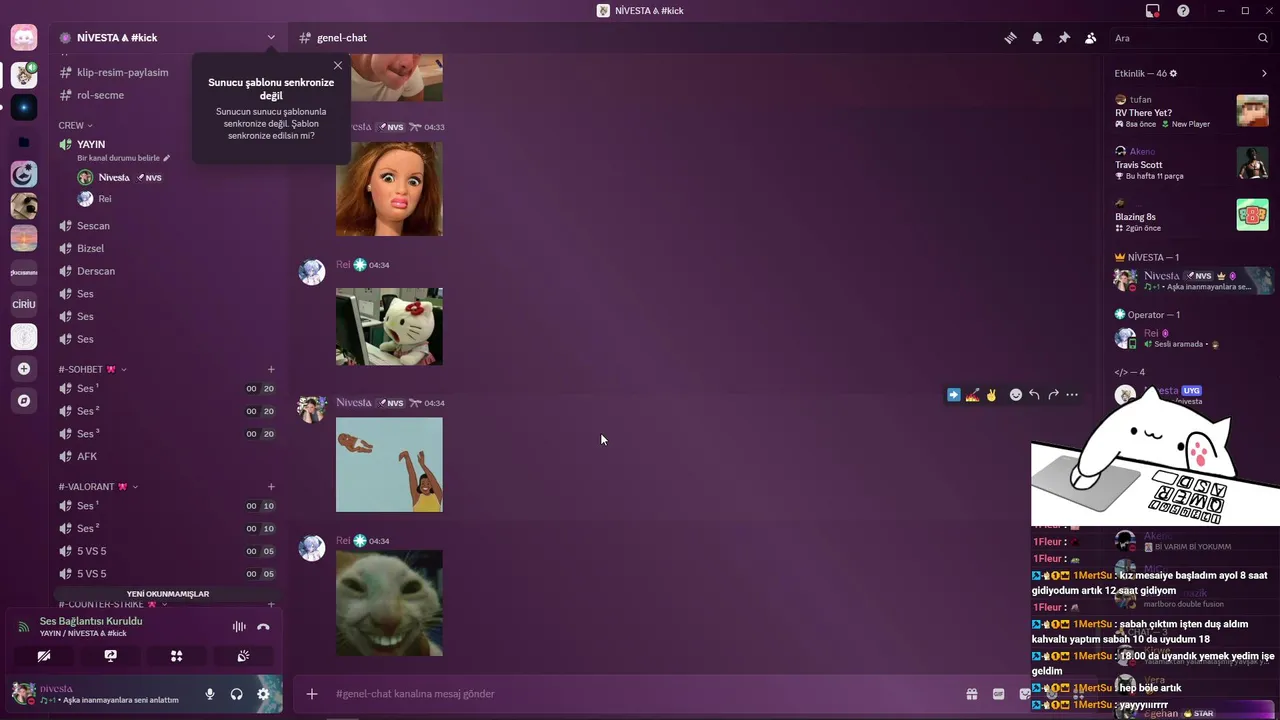Open more message options
This screenshot has width=1280, height=720.
[x=1072, y=395]
